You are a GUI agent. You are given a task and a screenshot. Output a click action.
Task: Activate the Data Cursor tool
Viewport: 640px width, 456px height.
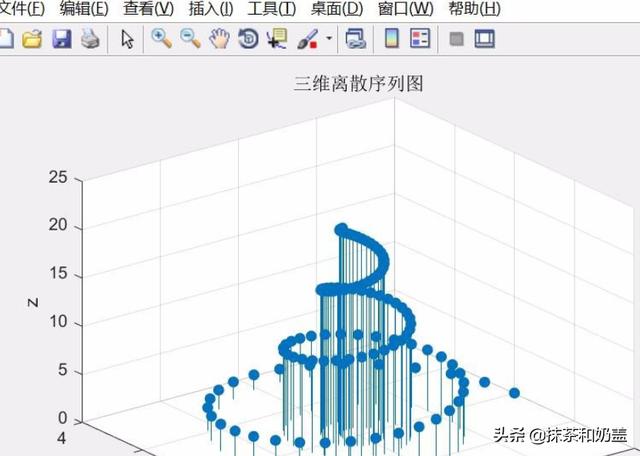tap(277, 39)
